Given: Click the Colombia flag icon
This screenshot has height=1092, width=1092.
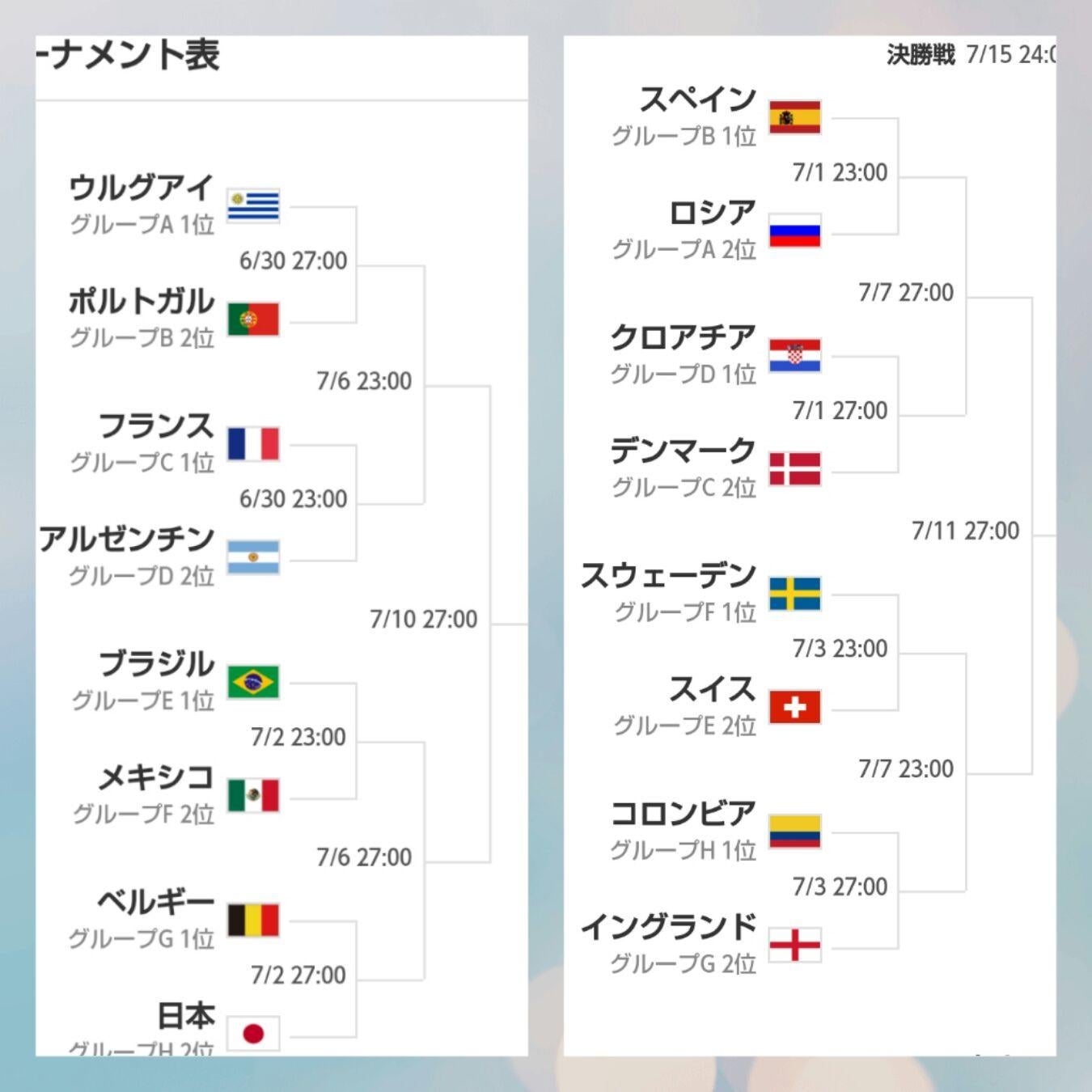Looking at the screenshot, I should point(795,832).
